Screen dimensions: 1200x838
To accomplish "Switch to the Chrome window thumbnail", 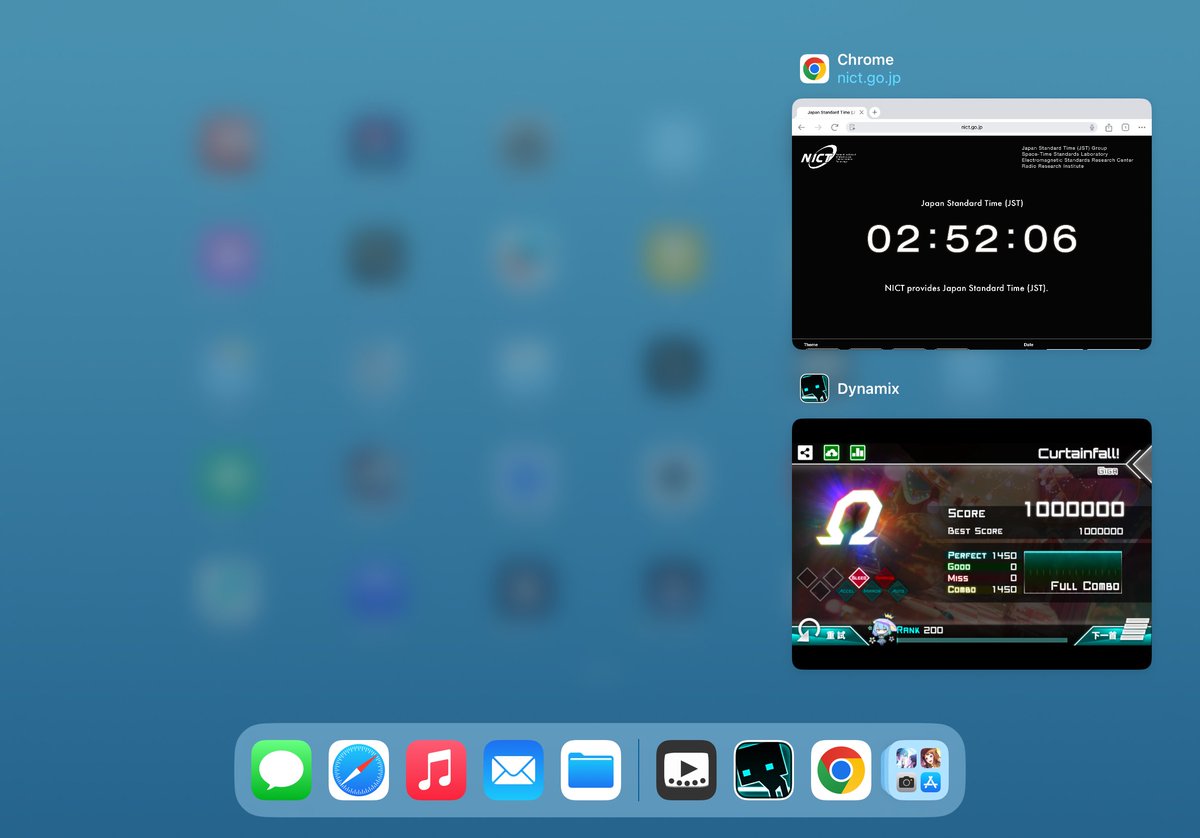I will [x=972, y=224].
